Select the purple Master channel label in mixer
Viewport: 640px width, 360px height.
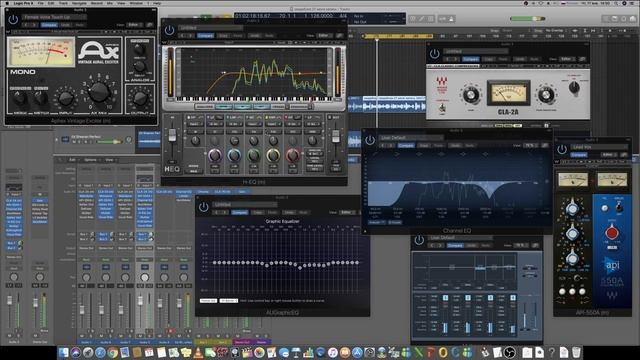click(x=262, y=342)
